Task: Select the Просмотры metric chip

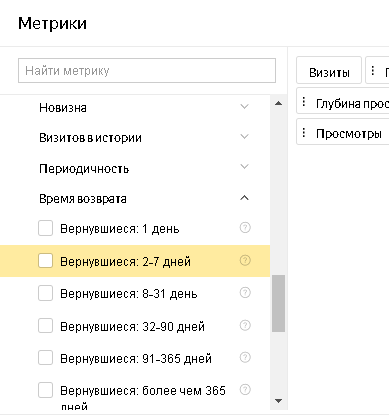Action: (343, 132)
